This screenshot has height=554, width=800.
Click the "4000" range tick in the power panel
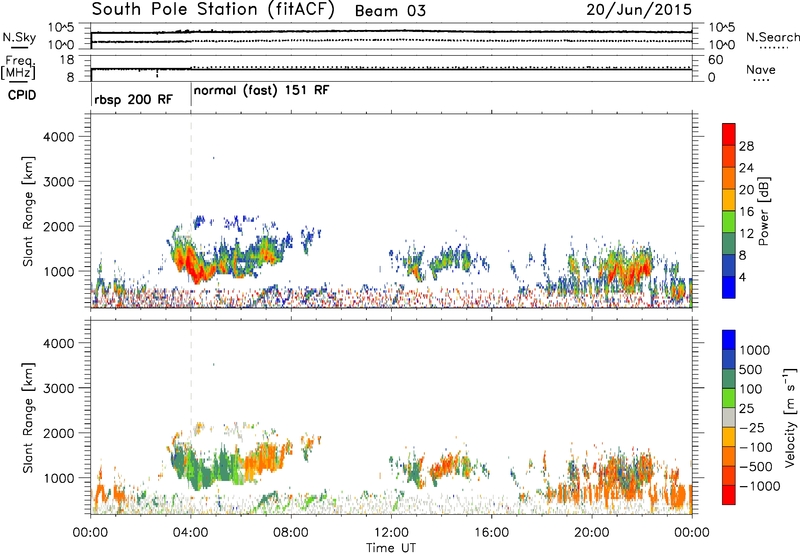click(x=58, y=137)
